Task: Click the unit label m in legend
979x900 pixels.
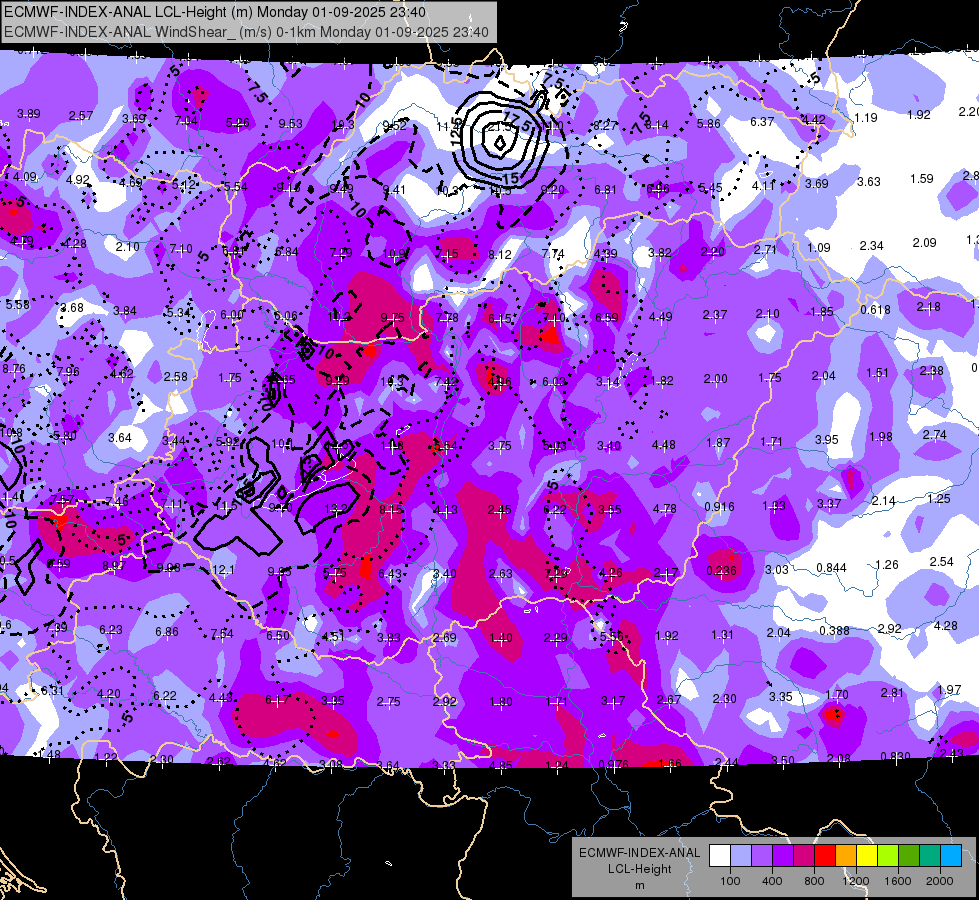Action: pos(639,886)
